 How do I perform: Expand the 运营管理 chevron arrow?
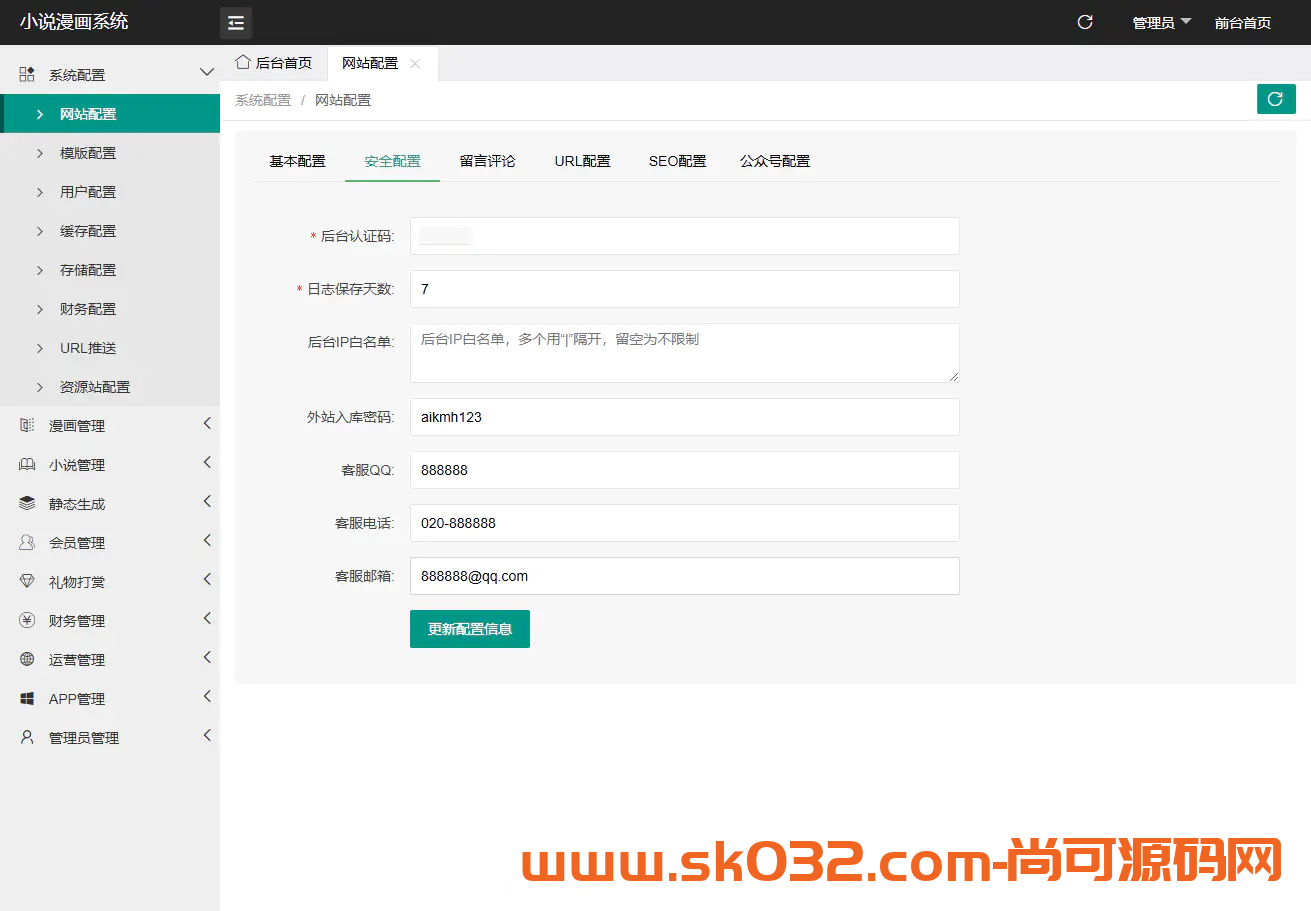coord(207,658)
